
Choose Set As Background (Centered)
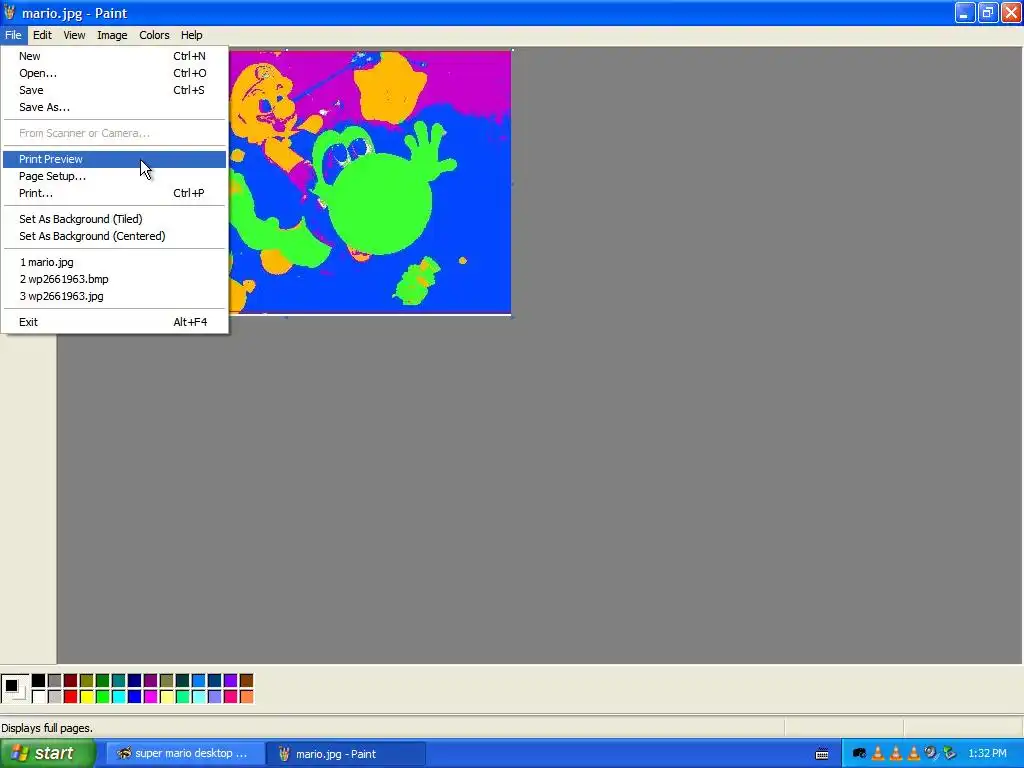click(114, 236)
